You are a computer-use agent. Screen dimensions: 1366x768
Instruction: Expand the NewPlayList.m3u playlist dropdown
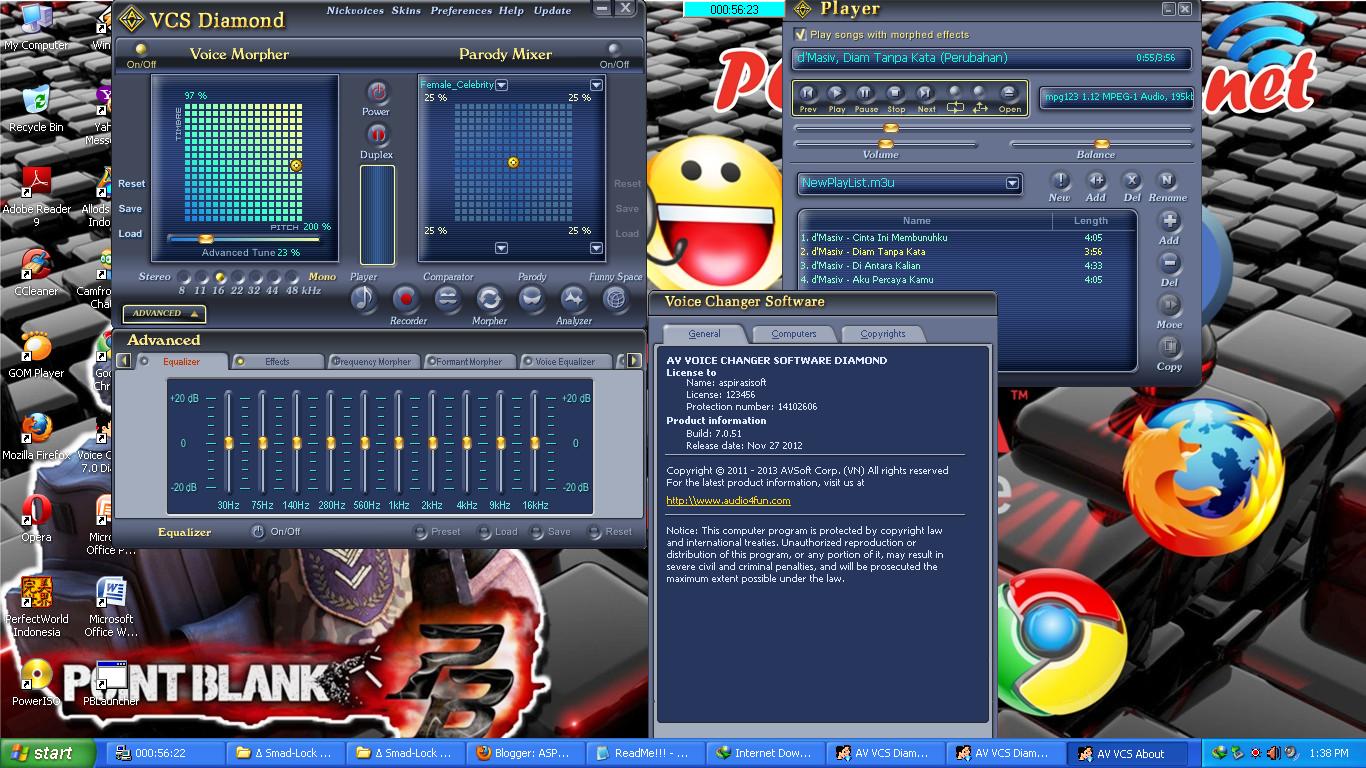pyautogui.click(x=1012, y=183)
